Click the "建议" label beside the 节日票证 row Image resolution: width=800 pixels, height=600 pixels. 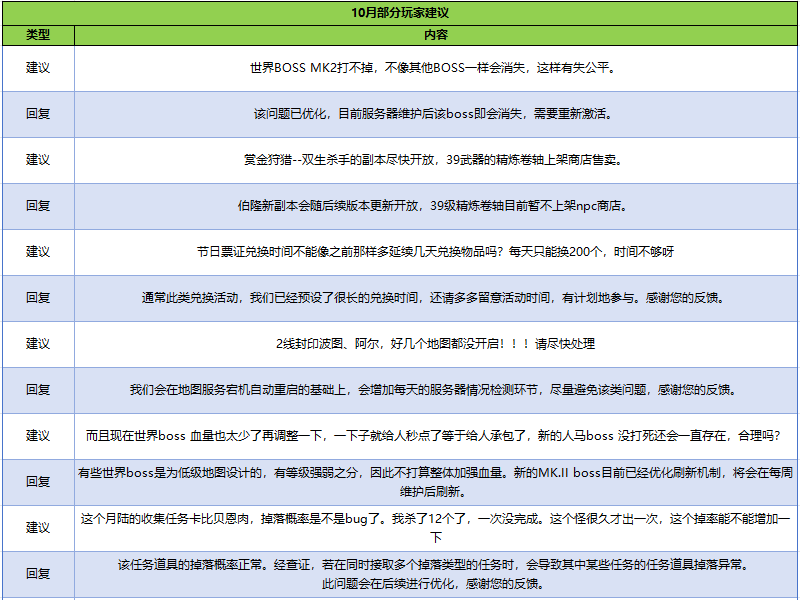37,252
